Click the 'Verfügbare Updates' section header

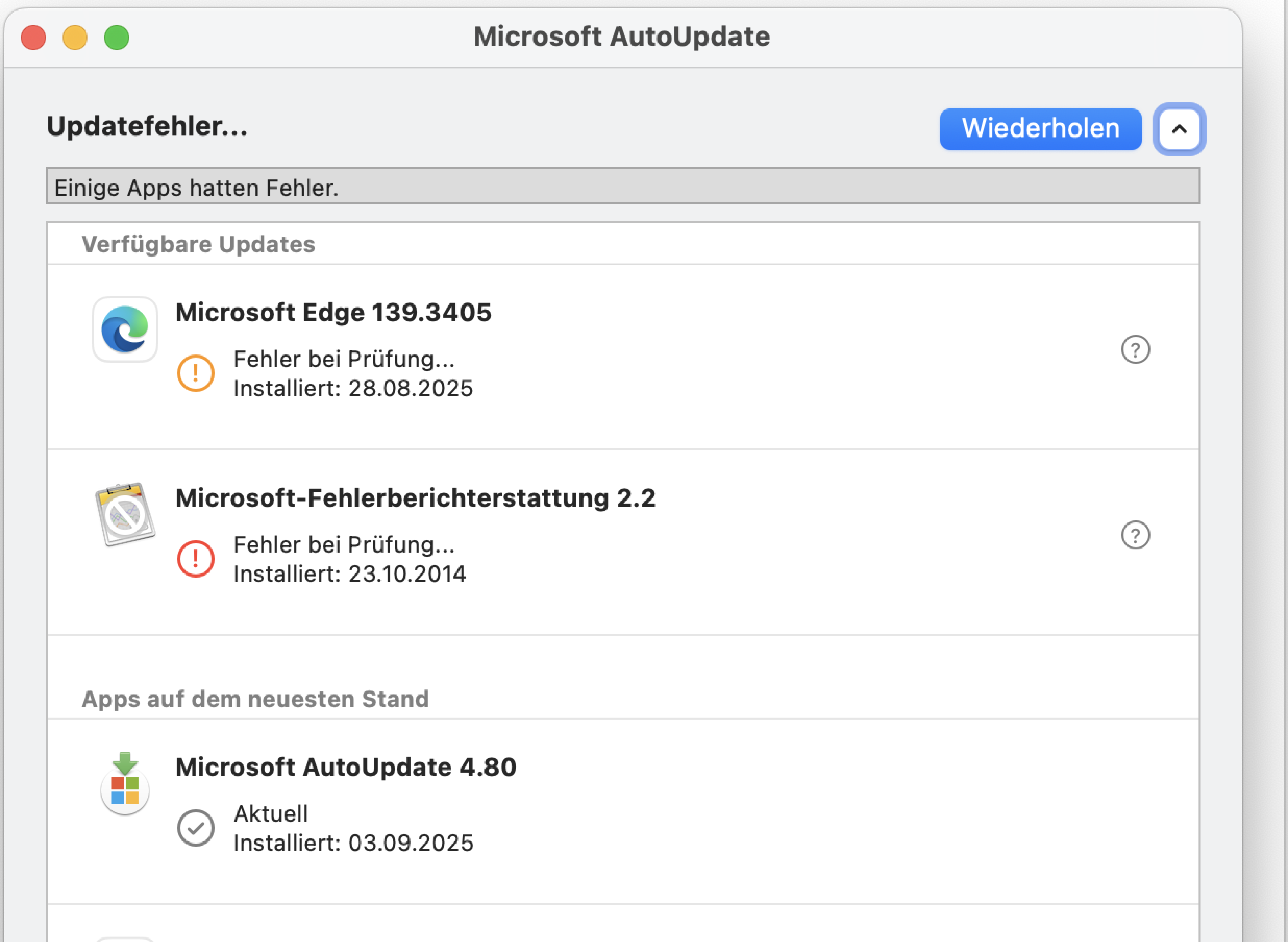coord(198,244)
